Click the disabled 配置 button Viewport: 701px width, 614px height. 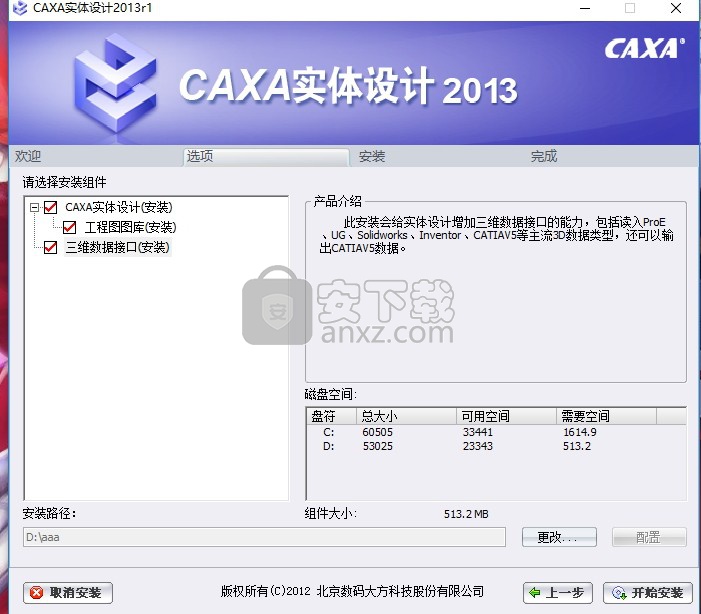[649, 537]
